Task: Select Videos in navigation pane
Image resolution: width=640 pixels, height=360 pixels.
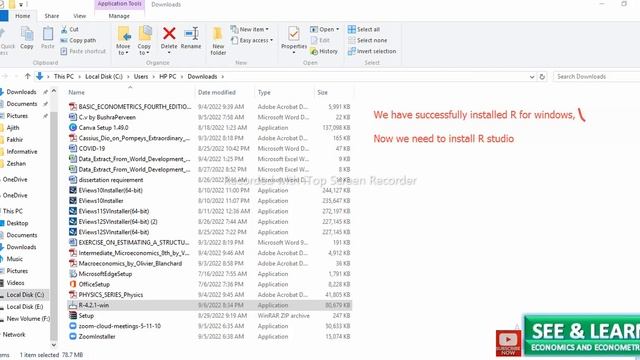Action: point(15,283)
